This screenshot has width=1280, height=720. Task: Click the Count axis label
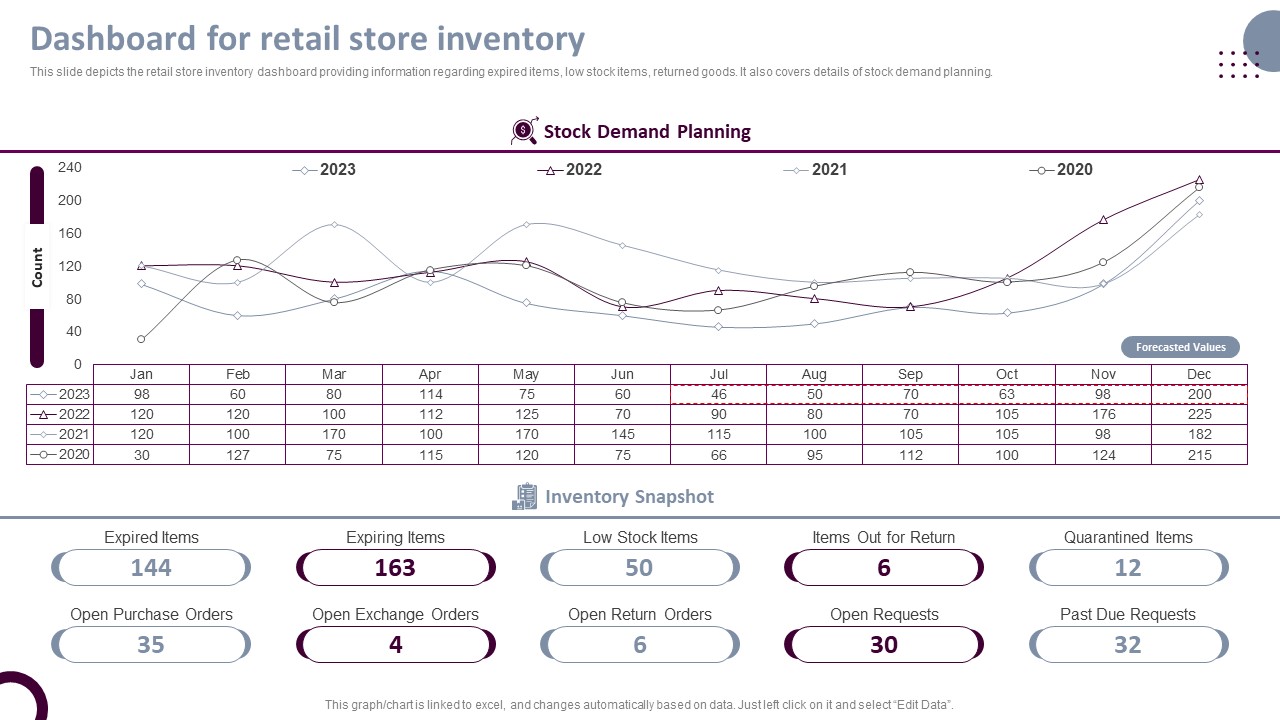click(37, 267)
